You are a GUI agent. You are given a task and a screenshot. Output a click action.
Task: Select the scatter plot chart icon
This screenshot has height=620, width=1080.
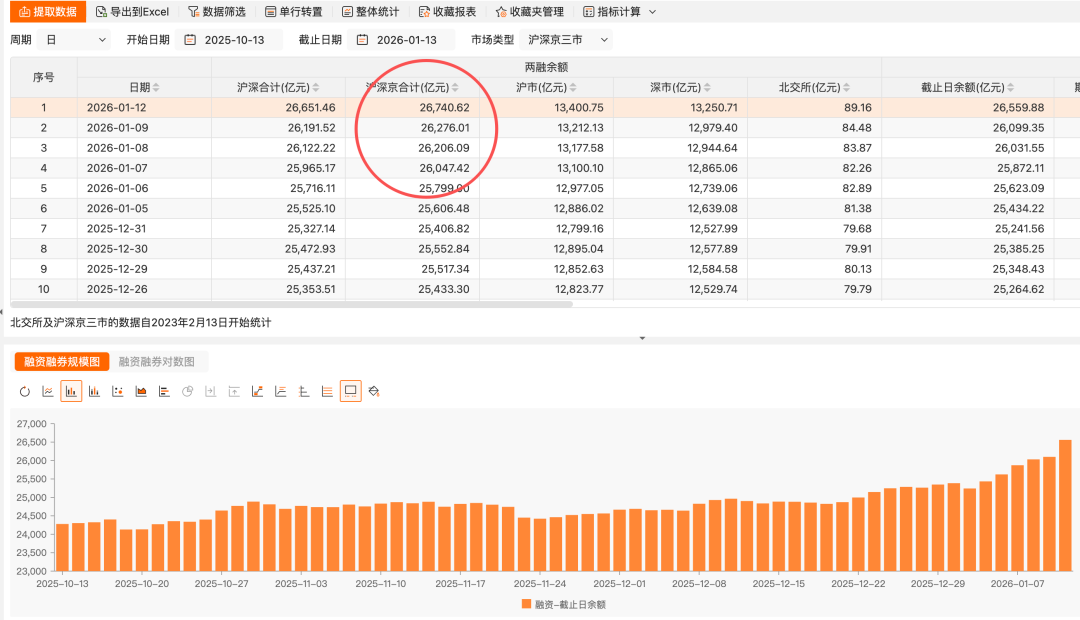click(x=118, y=391)
